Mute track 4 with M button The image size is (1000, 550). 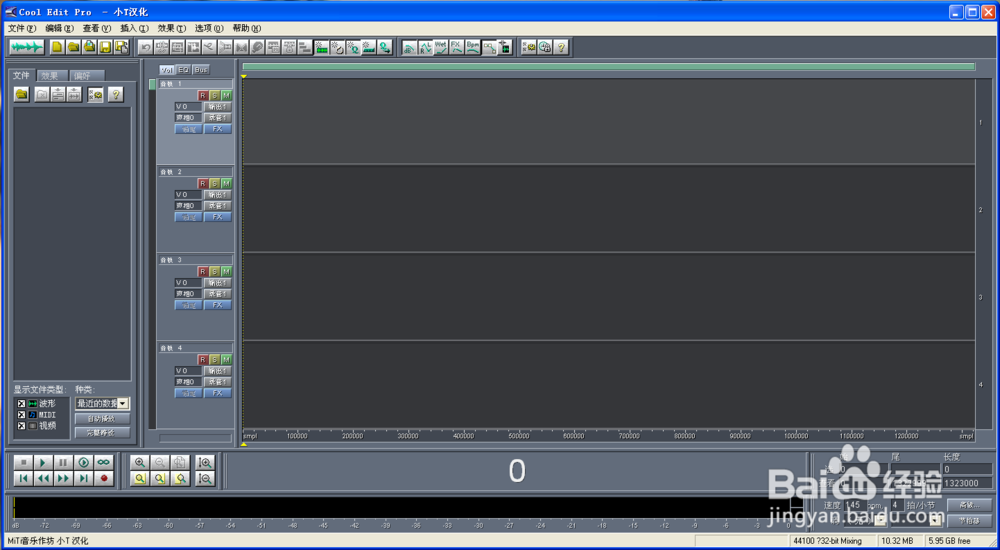226,359
